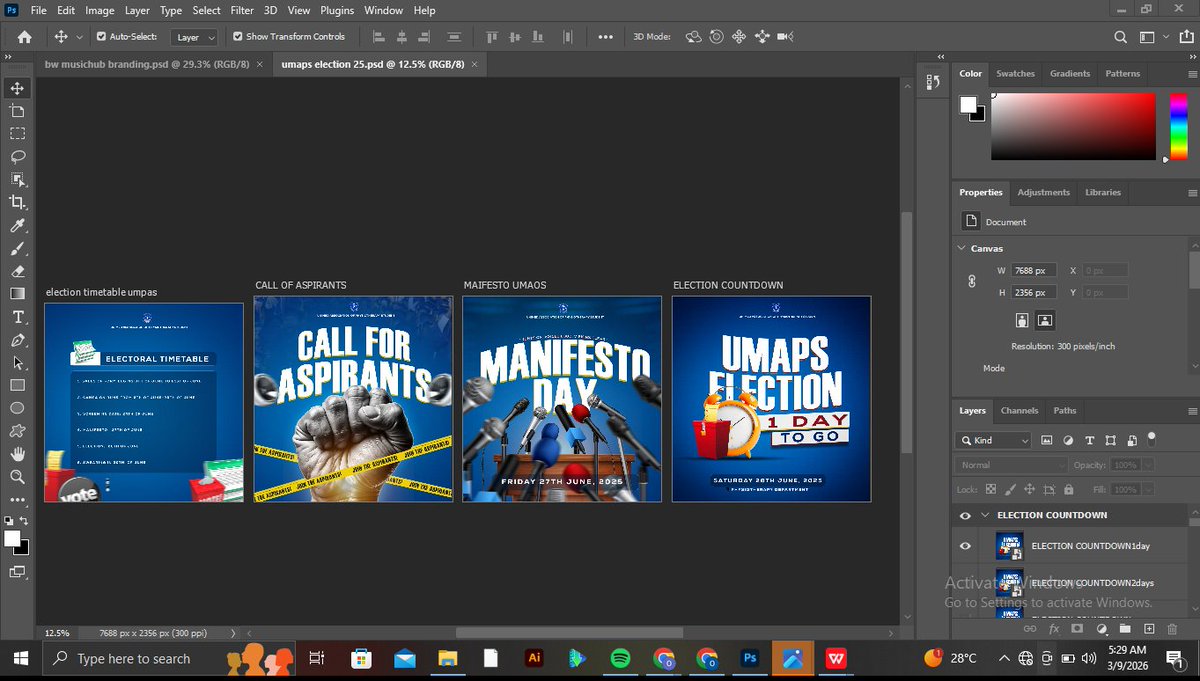
Task: Select the Rectangular Marquee tool
Action: click(17, 133)
